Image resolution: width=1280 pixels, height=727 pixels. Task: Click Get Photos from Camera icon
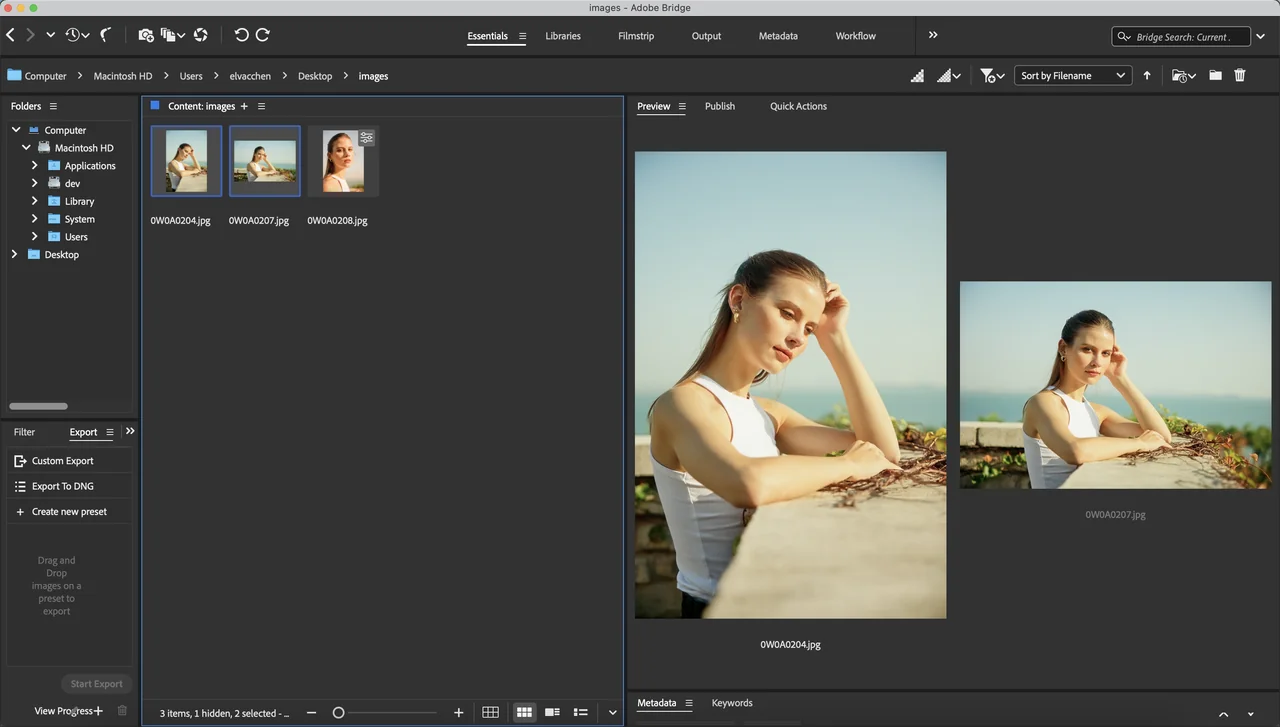(146, 35)
